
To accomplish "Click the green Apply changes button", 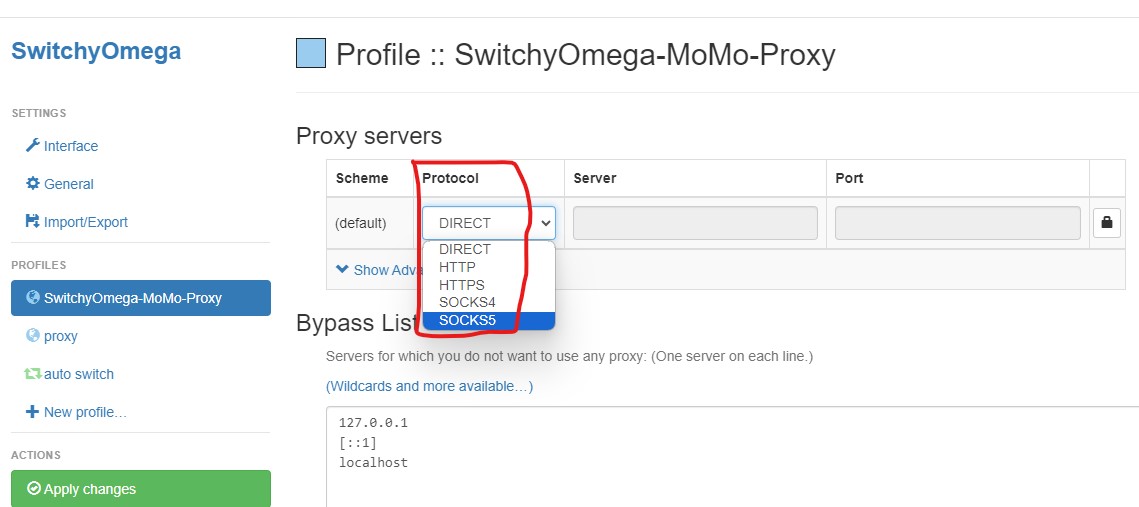I will click(x=141, y=489).
